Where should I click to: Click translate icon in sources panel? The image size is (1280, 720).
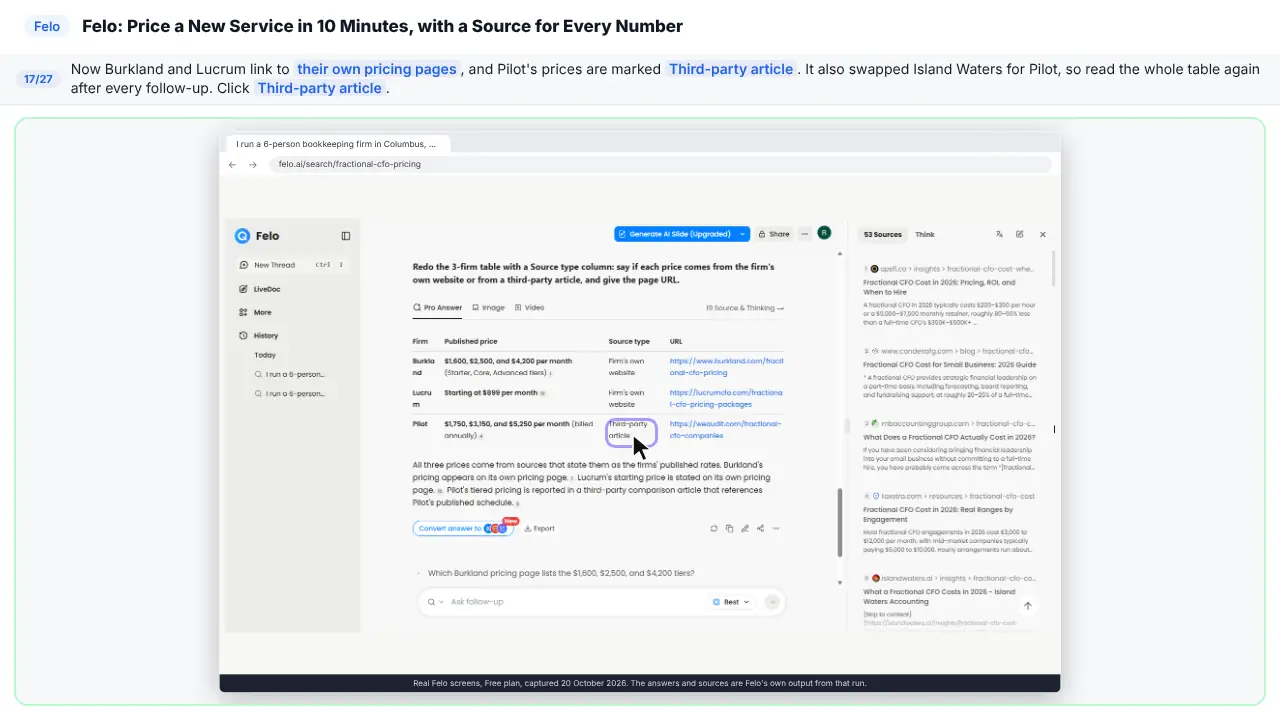(x=999, y=234)
